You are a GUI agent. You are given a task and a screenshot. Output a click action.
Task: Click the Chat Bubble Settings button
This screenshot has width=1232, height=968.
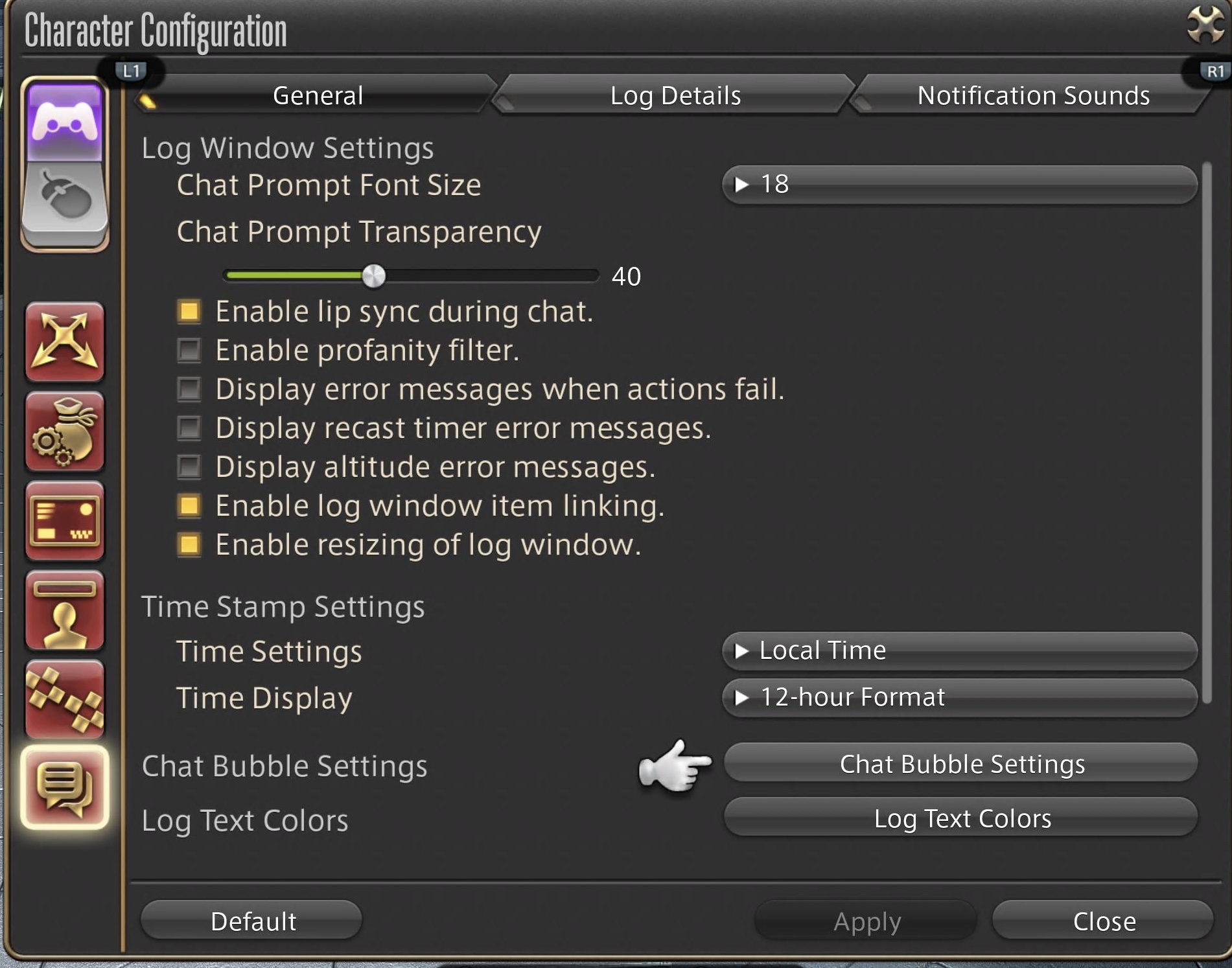click(x=961, y=764)
